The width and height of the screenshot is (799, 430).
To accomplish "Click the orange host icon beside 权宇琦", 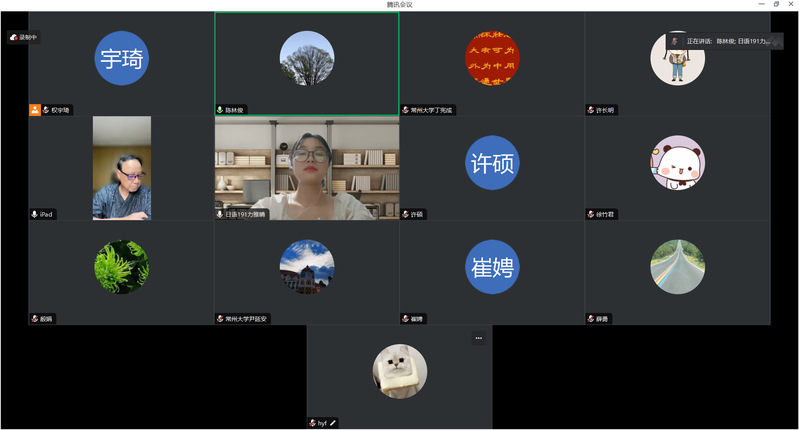I will coord(35,110).
